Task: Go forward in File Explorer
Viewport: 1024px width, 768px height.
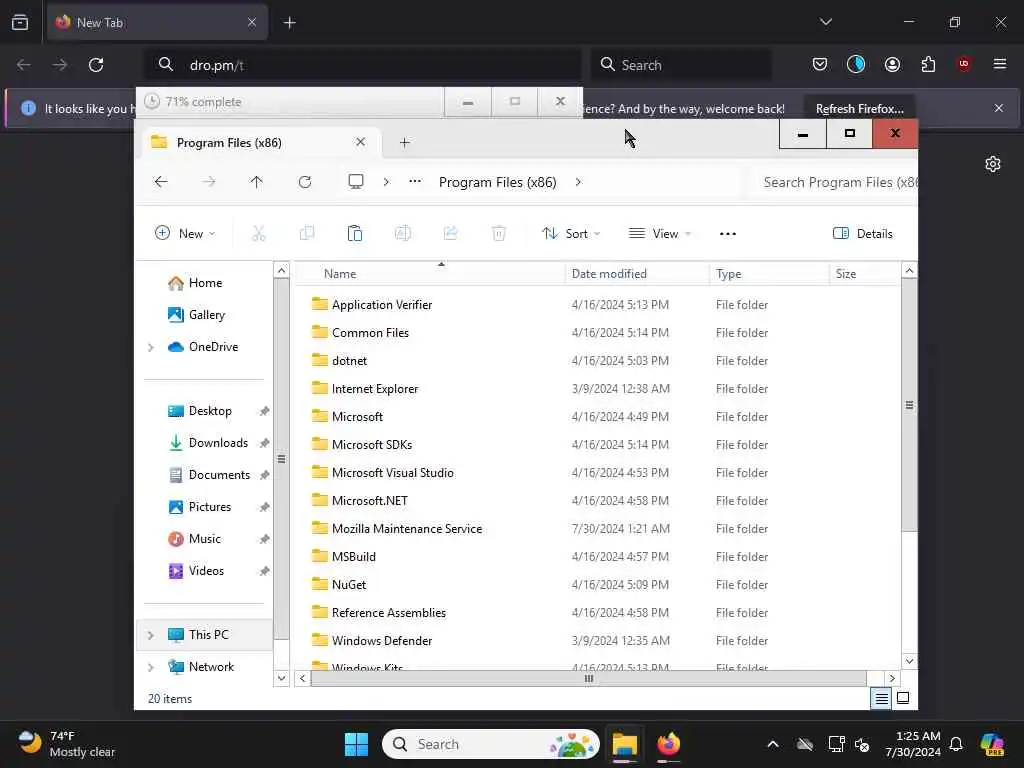Action: (208, 182)
